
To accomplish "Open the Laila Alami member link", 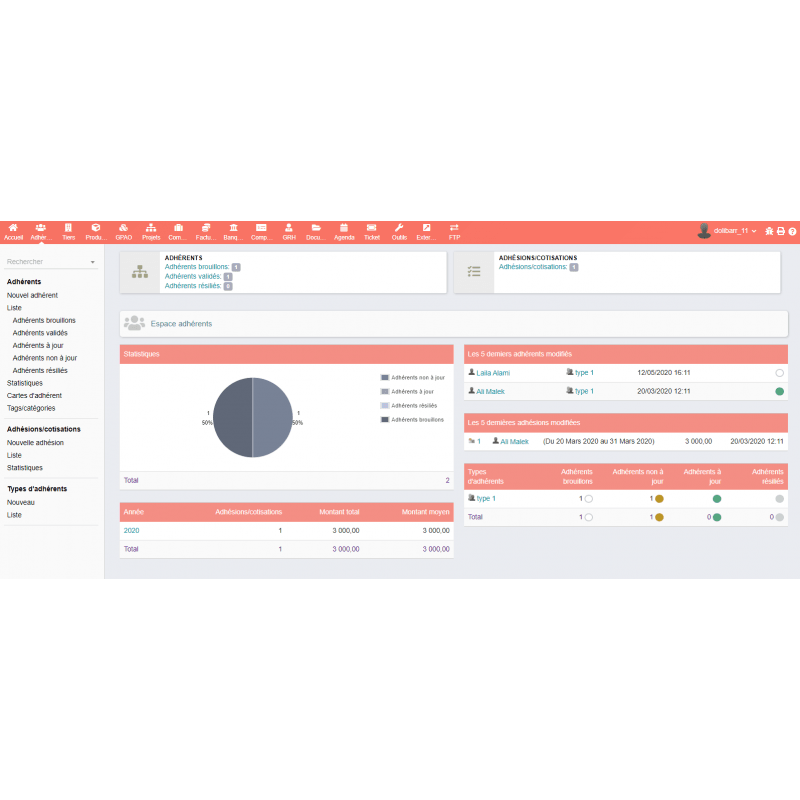I will pos(492,372).
